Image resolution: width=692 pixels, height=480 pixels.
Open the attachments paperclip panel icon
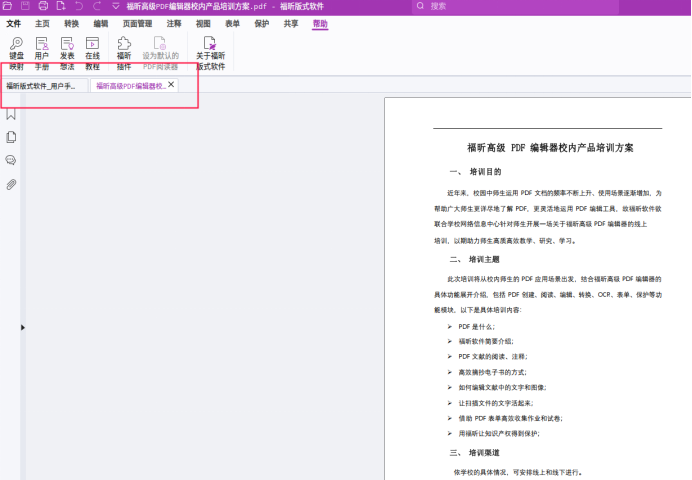point(11,184)
